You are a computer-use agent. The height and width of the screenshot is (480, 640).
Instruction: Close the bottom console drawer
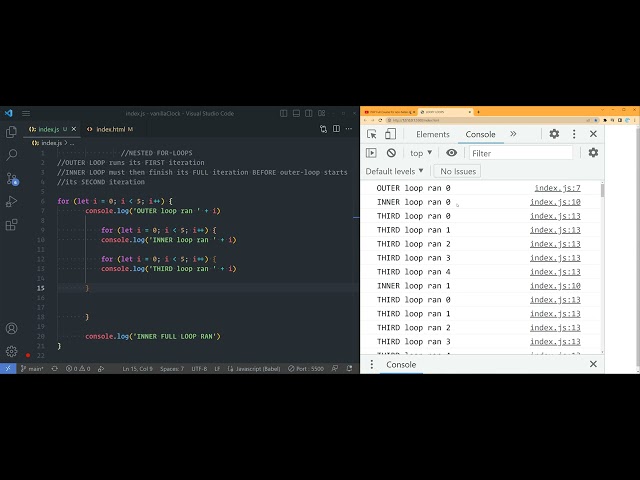click(593, 364)
